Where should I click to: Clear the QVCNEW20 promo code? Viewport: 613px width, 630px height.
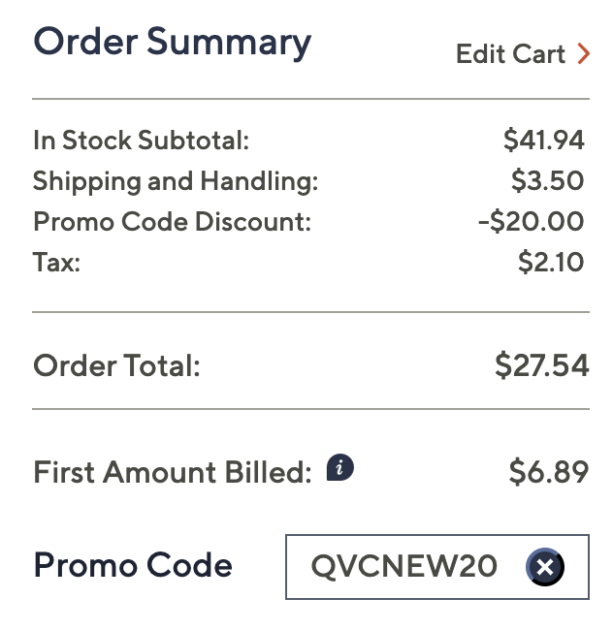pyautogui.click(x=545, y=568)
